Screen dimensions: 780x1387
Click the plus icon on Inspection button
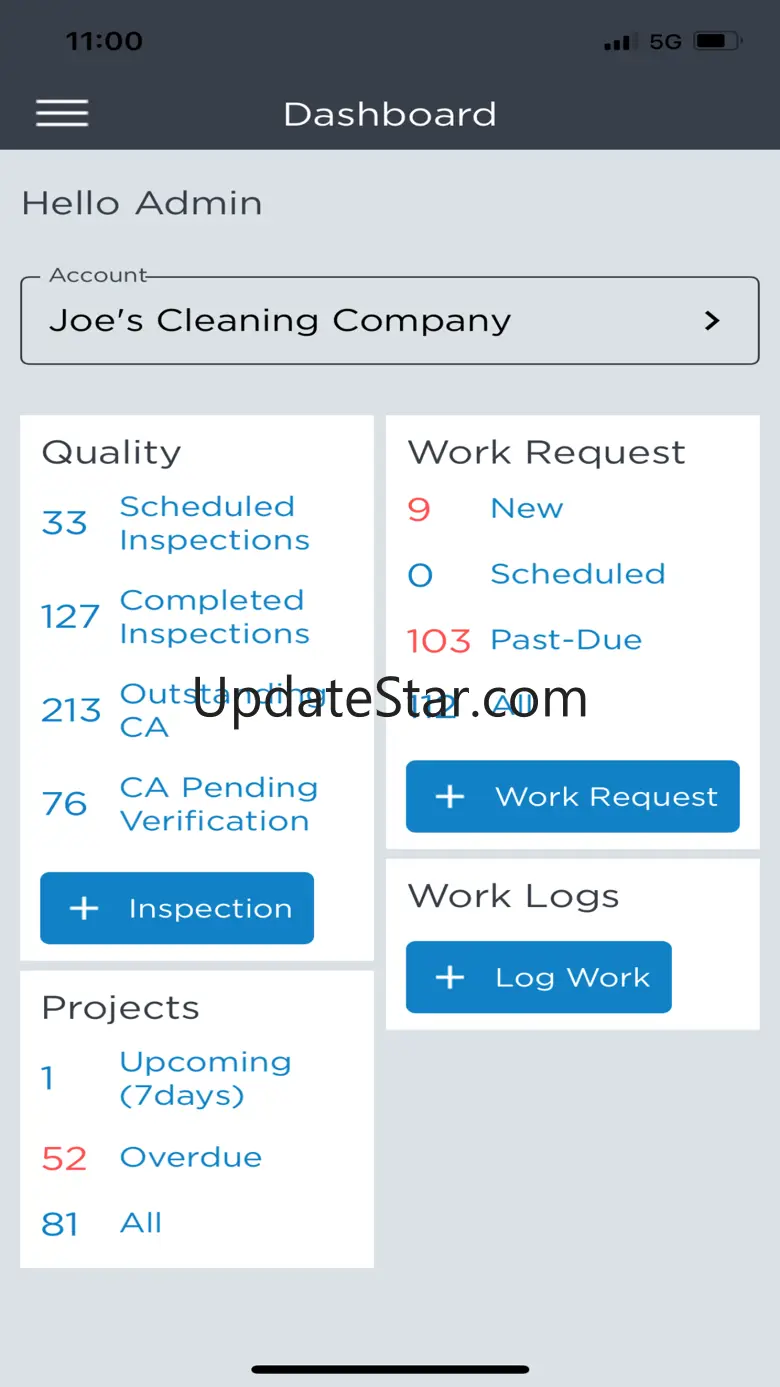84,908
